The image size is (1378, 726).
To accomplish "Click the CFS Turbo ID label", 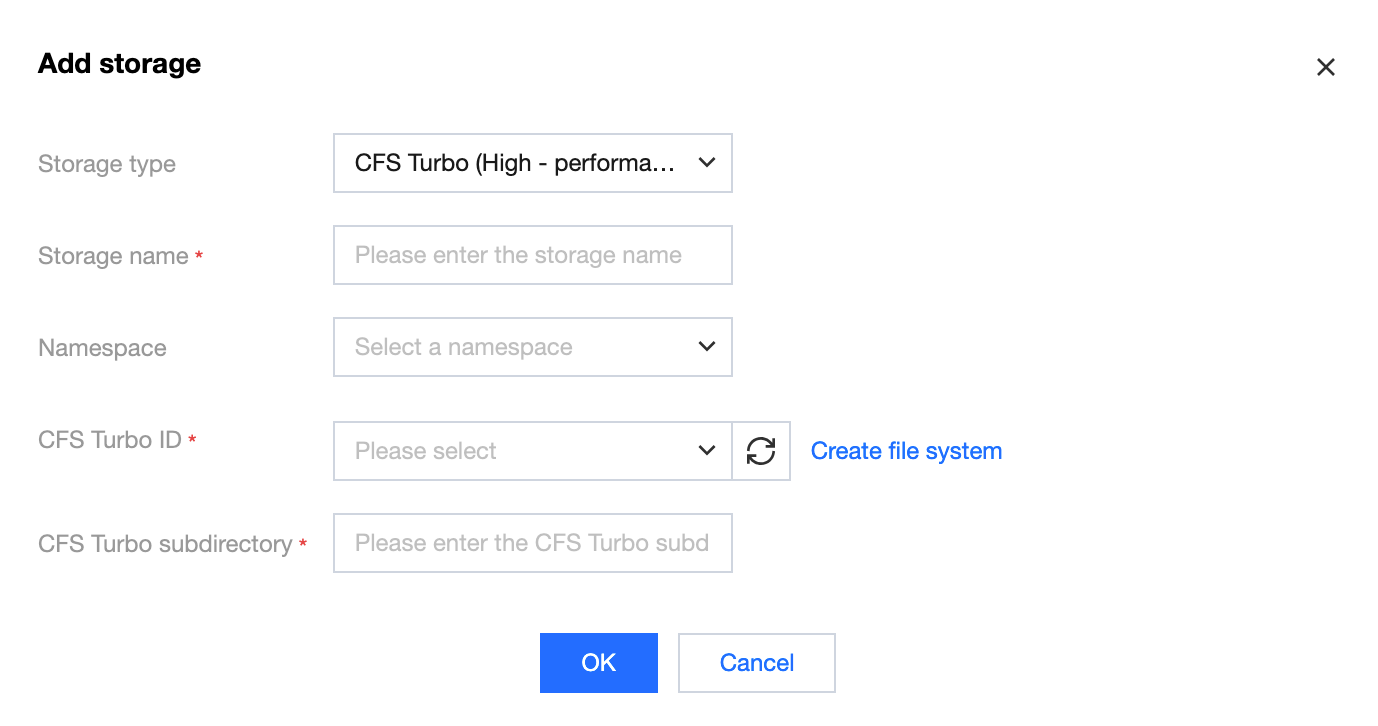I will [x=110, y=440].
